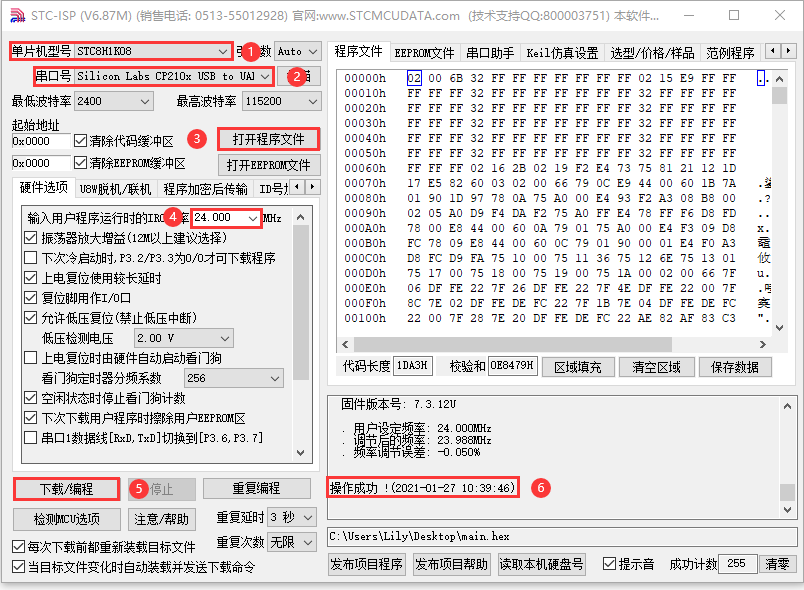Click 检测MCU选项 button

click(x=67, y=519)
